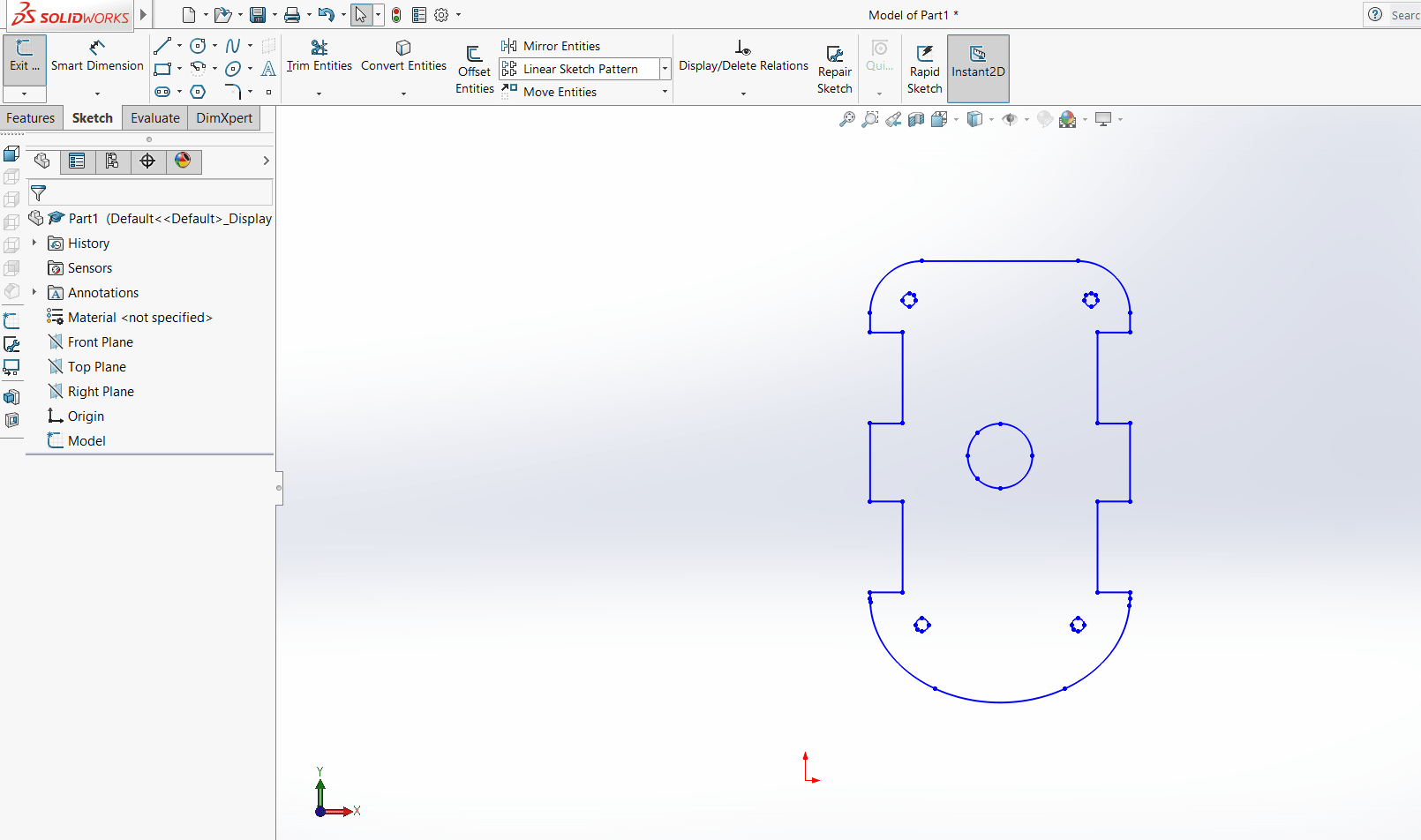Select the Model sketch tree item
The image size is (1421, 840).
tap(77, 440)
